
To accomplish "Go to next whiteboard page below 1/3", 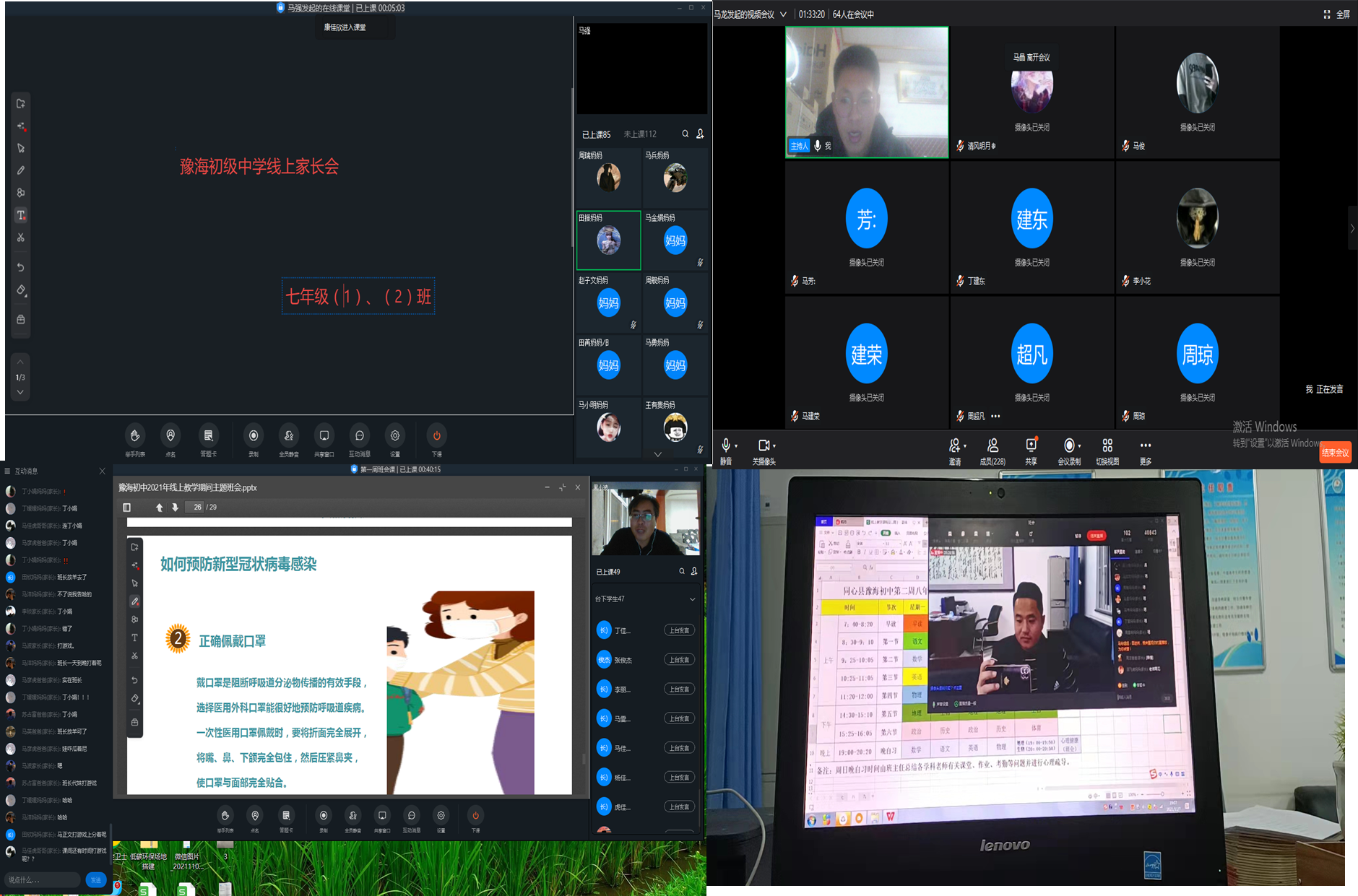I will pos(20,392).
